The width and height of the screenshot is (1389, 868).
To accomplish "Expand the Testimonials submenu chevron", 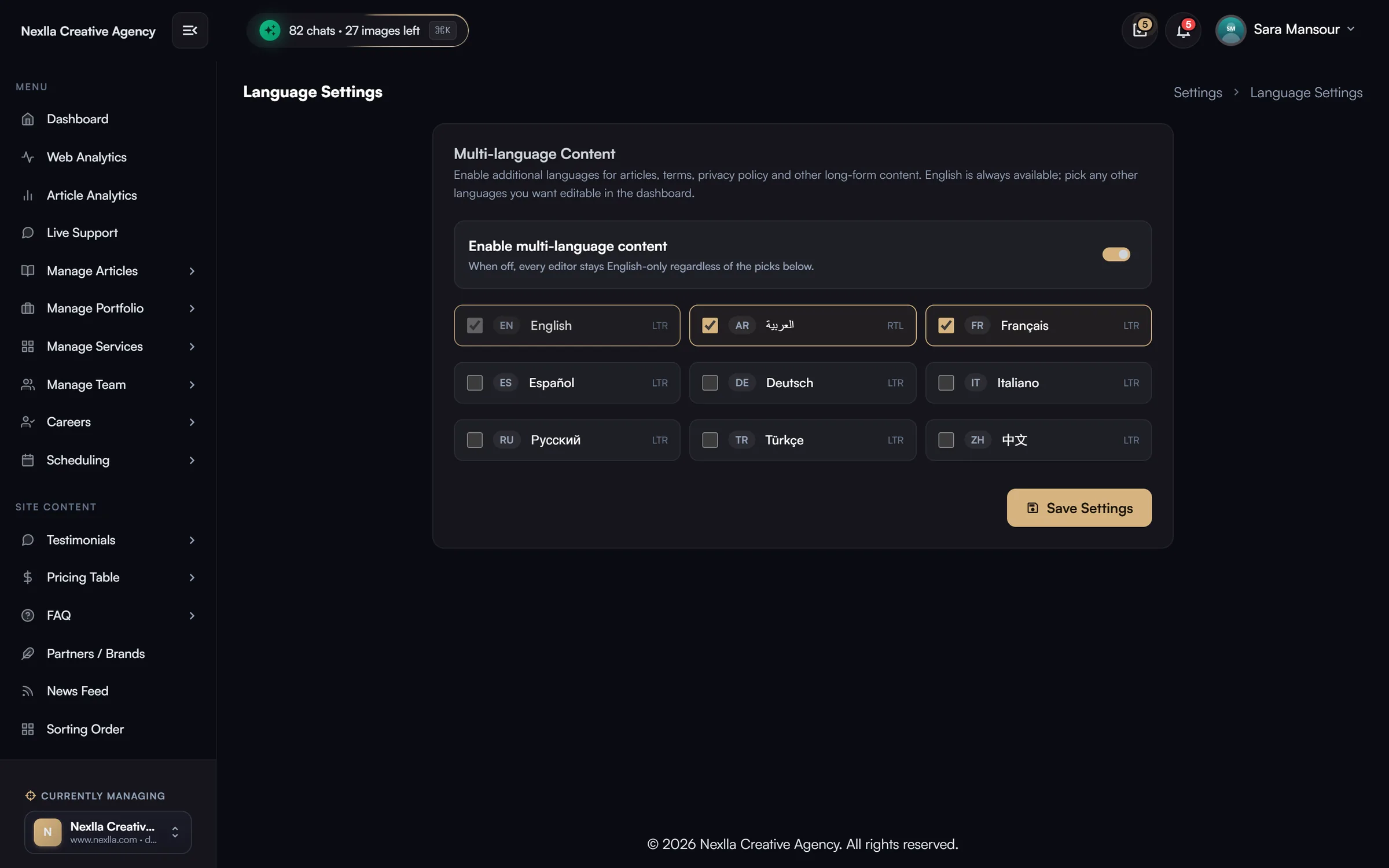I will (192, 540).
